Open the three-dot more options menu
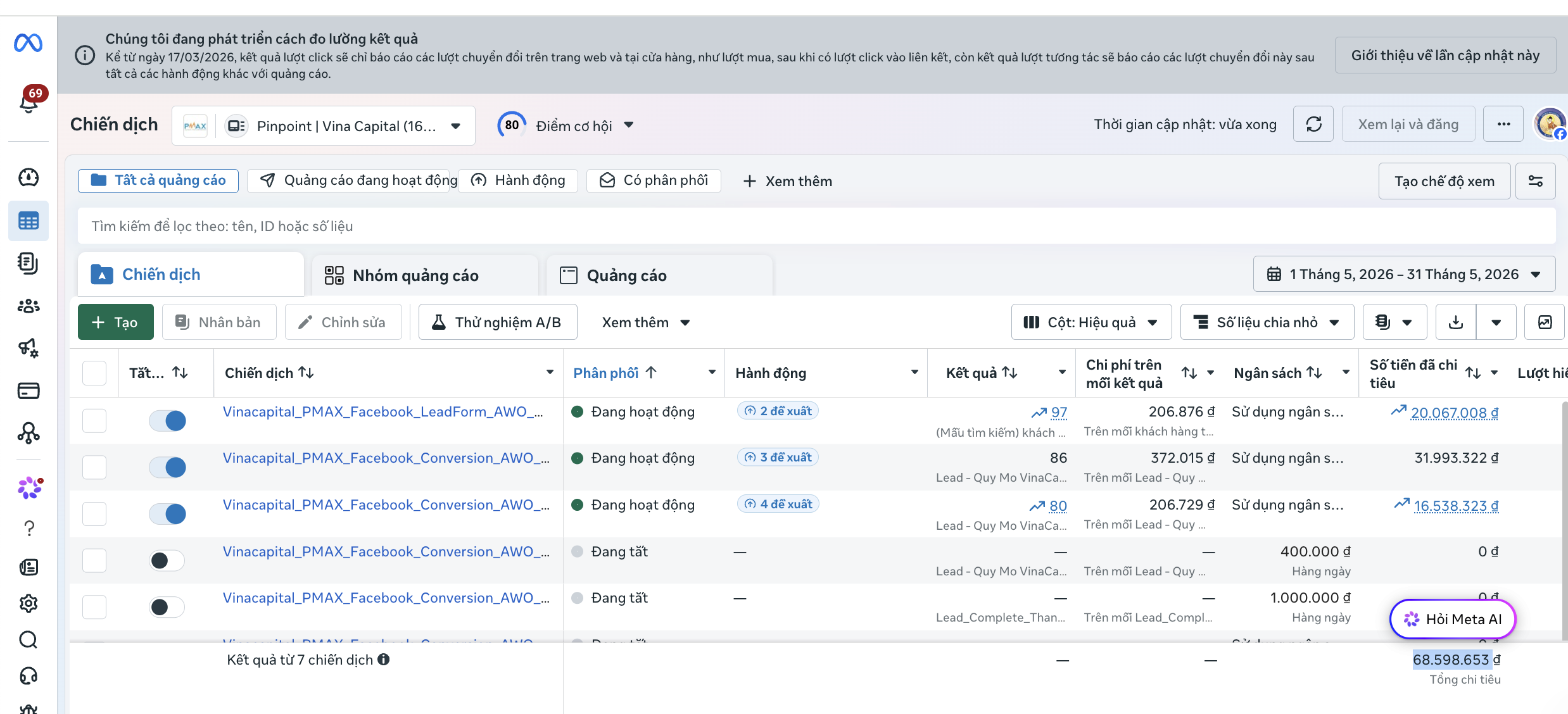 click(1503, 124)
